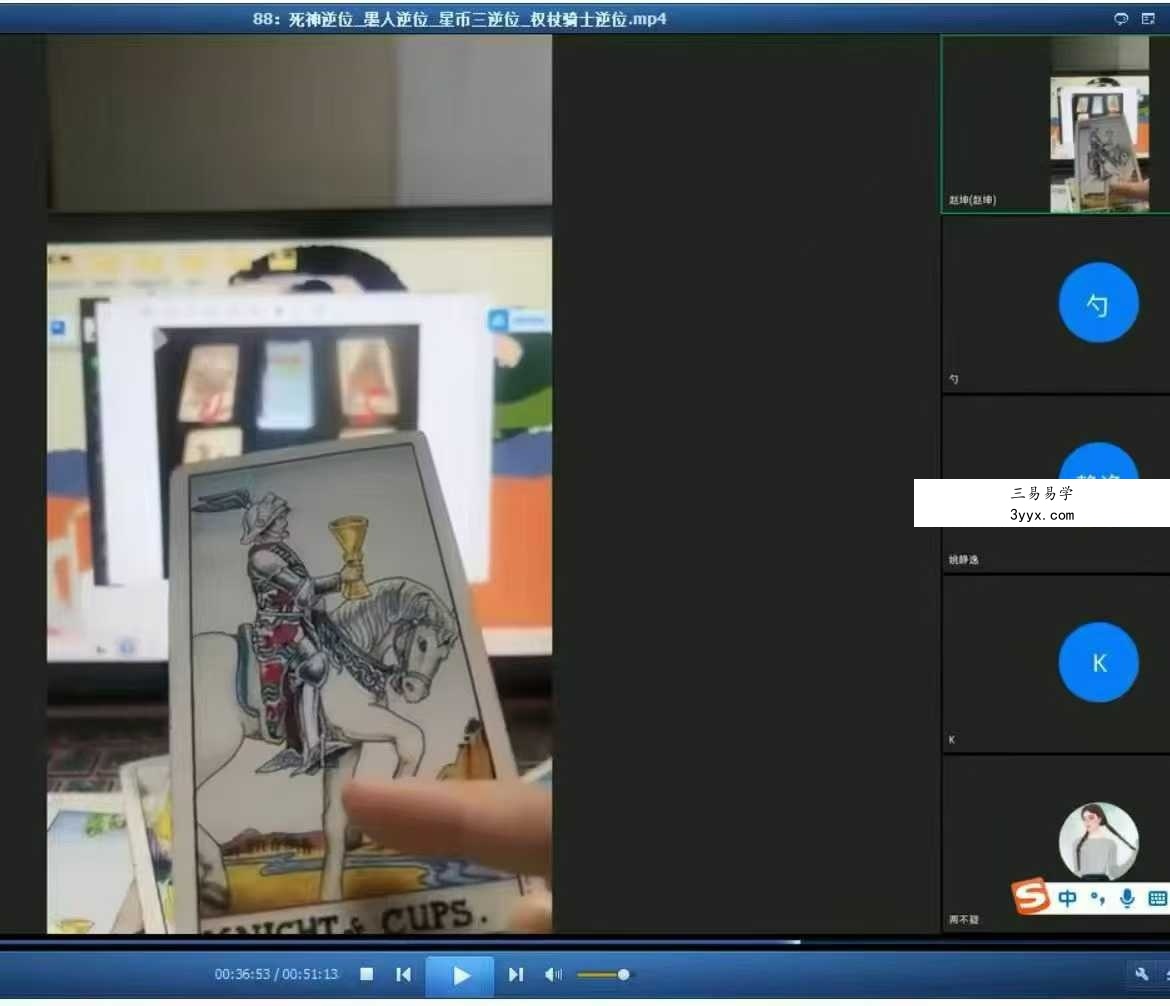Toggle Chinese input mode 中 button
1170x1006 pixels.
tap(1068, 899)
